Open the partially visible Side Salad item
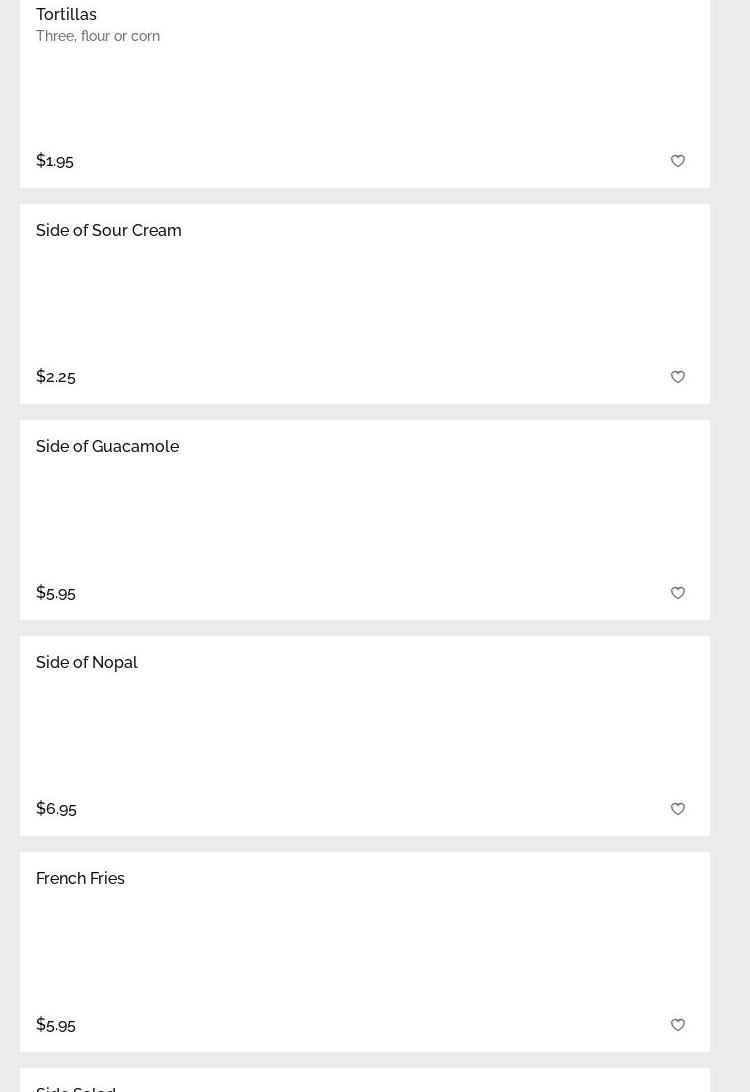Image resolution: width=750 pixels, height=1092 pixels. coord(76,1088)
